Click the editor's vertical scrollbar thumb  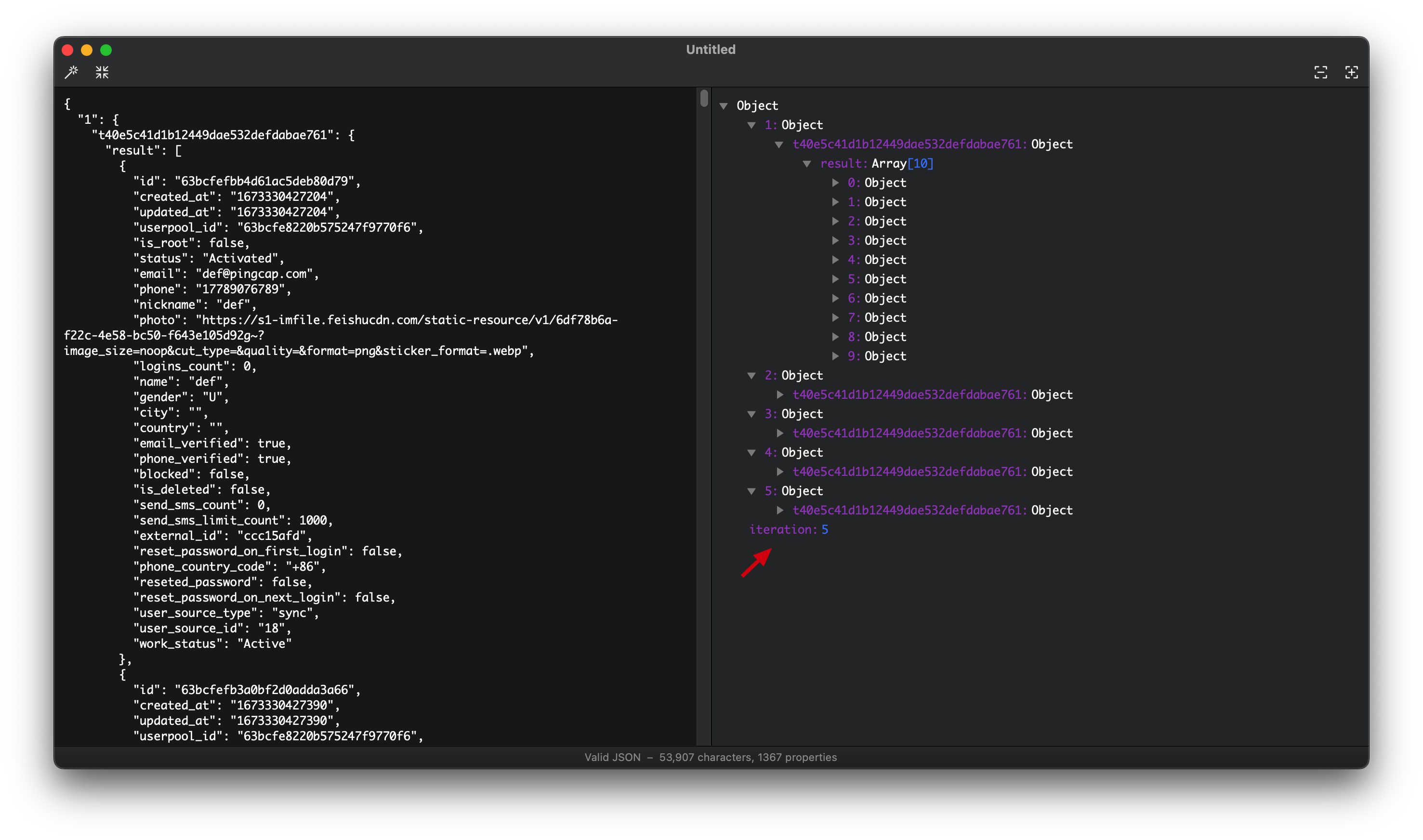704,98
